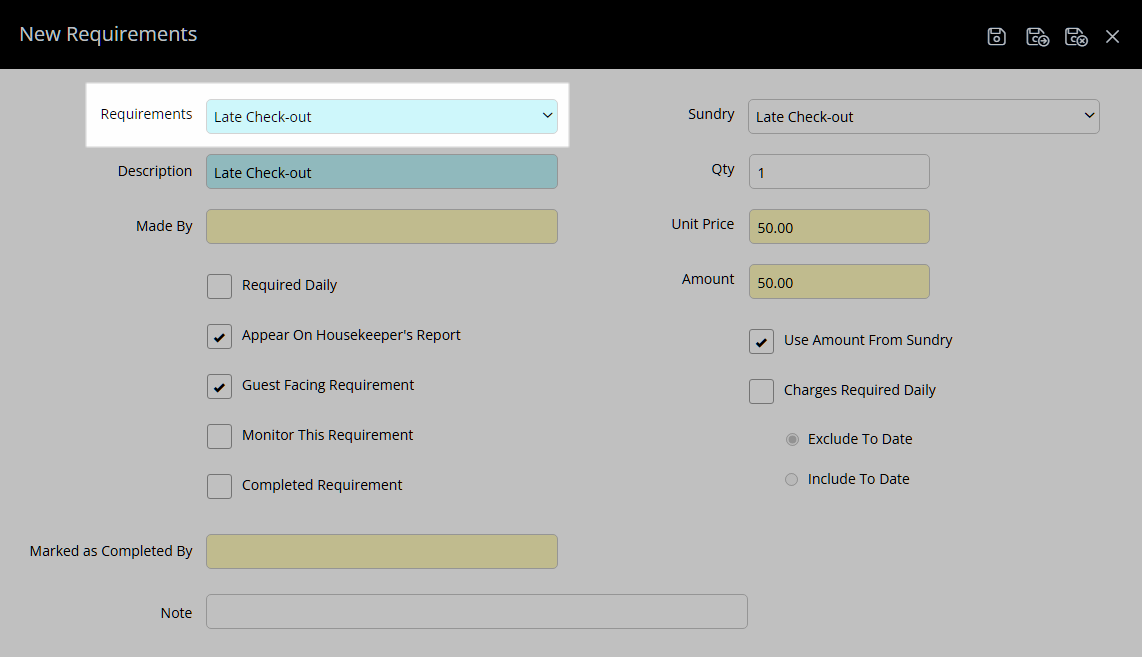Click the Qty field
The height and width of the screenshot is (657, 1142).
839,172
